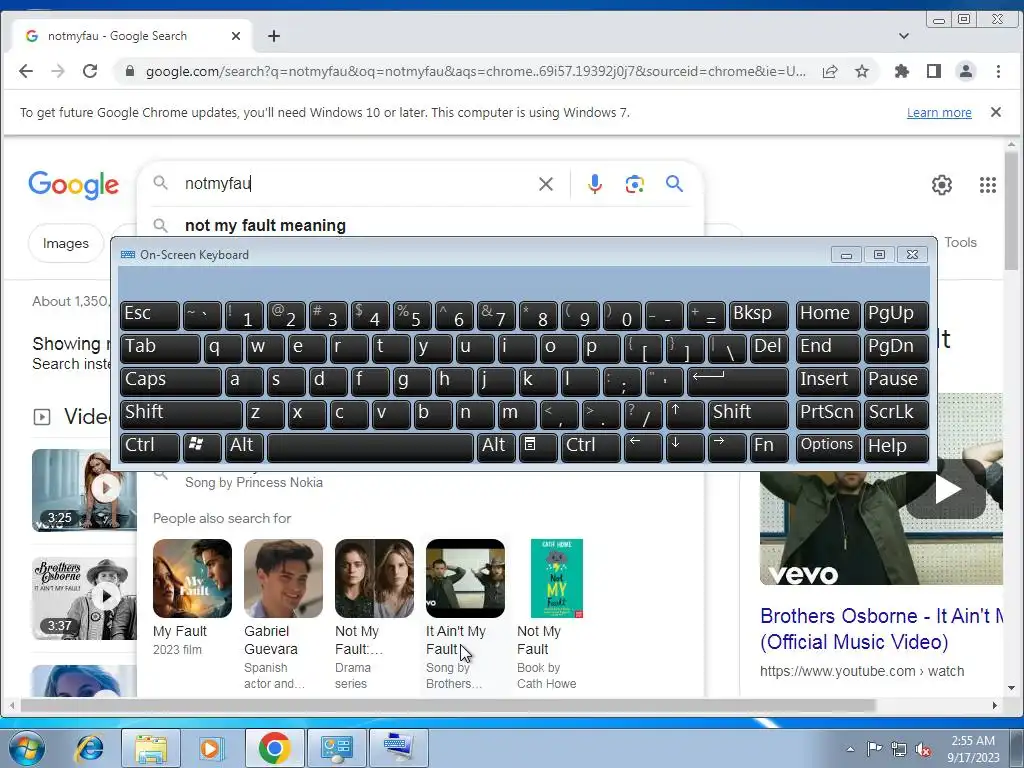Open the Windows Start orb
The width and height of the screenshot is (1024, 768).
click(x=27, y=748)
